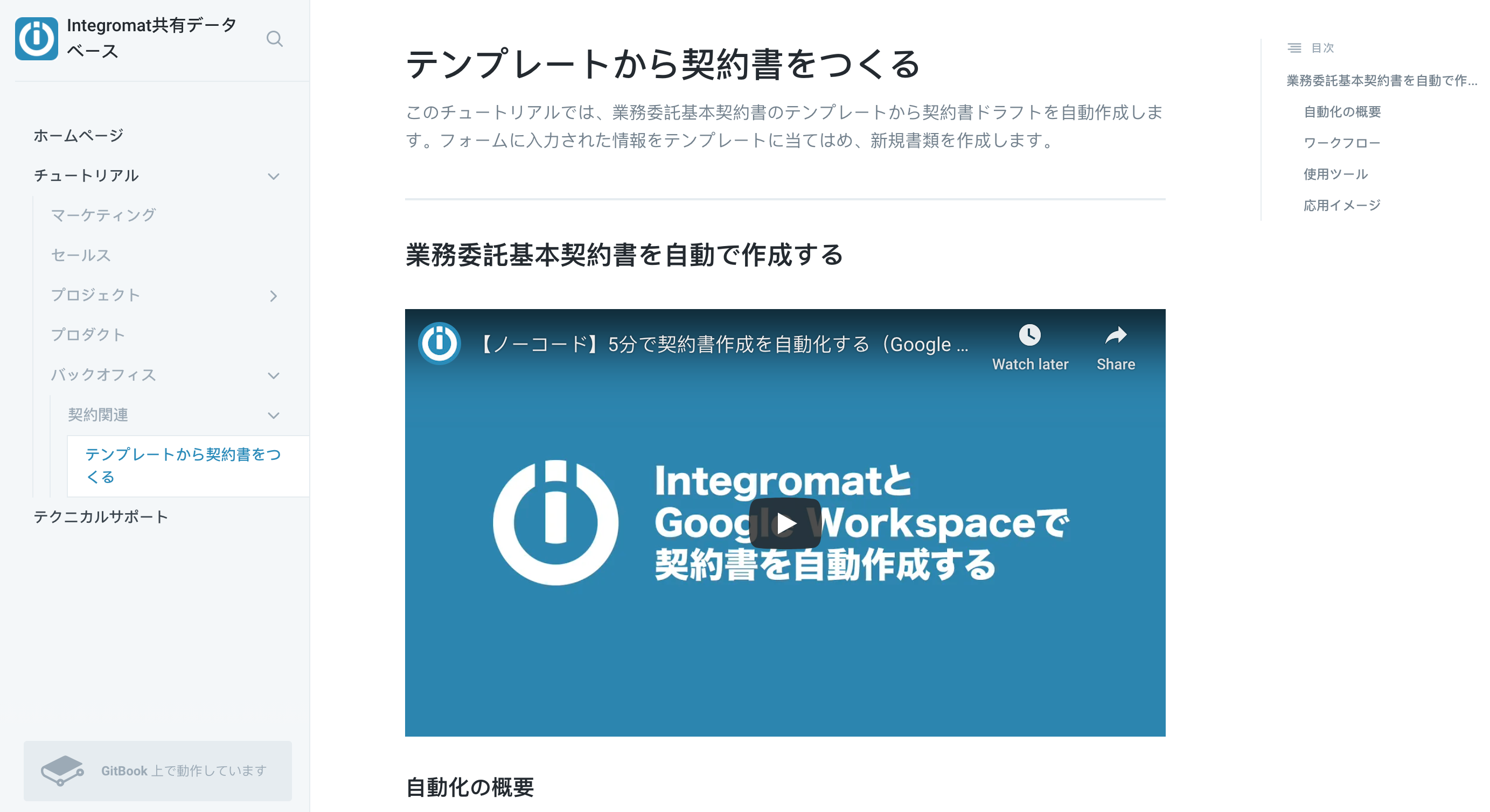This screenshot has height=812, width=1490.
Task: Click the GitBook 上で動作しています banner
Action: [158, 771]
